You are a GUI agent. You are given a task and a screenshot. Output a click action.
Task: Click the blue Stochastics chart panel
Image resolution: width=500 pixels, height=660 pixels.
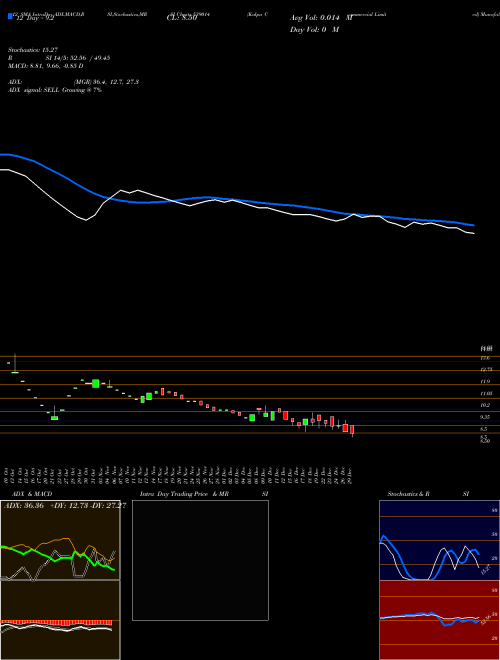click(439, 540)
